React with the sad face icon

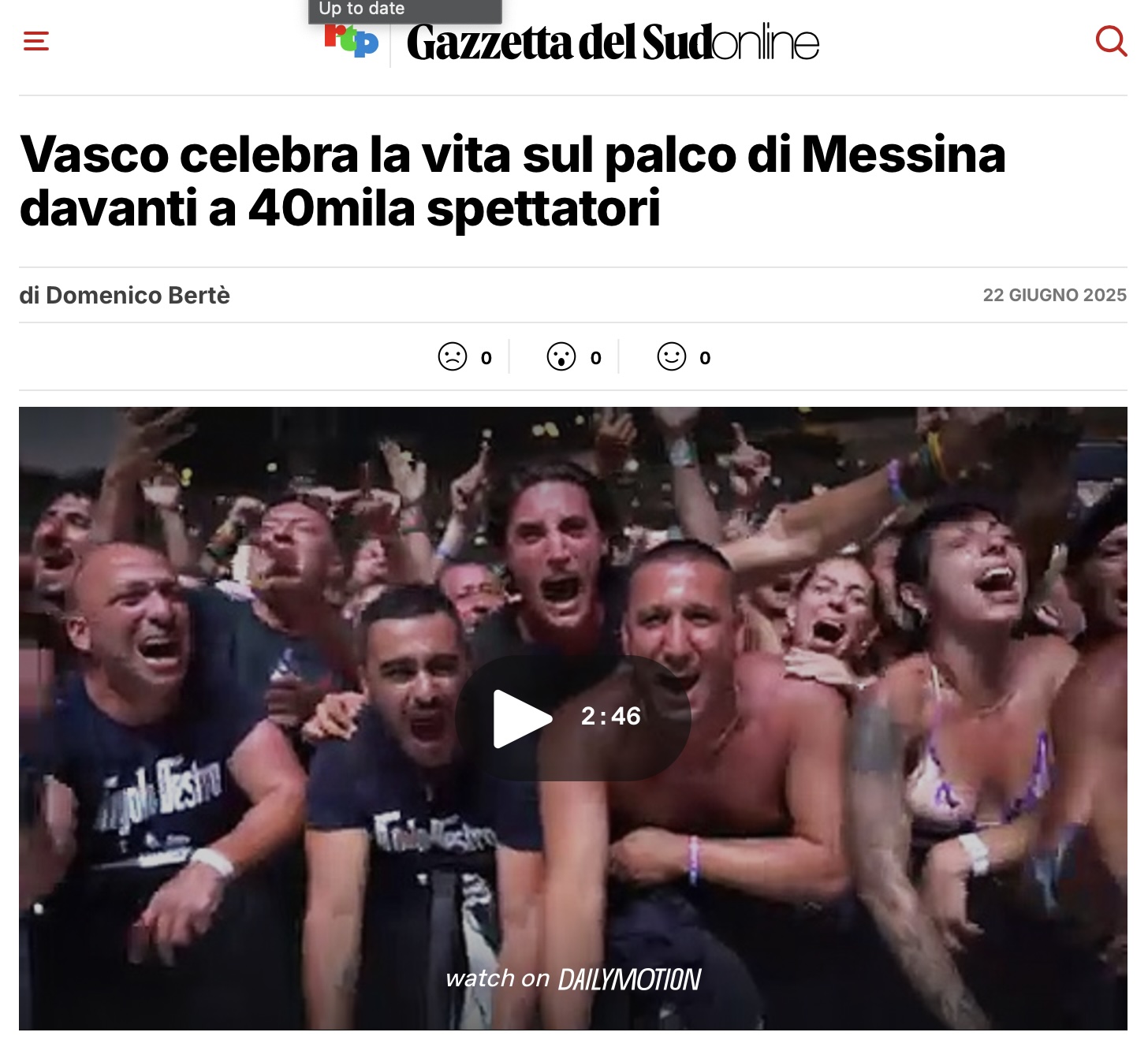pos(453,356)
